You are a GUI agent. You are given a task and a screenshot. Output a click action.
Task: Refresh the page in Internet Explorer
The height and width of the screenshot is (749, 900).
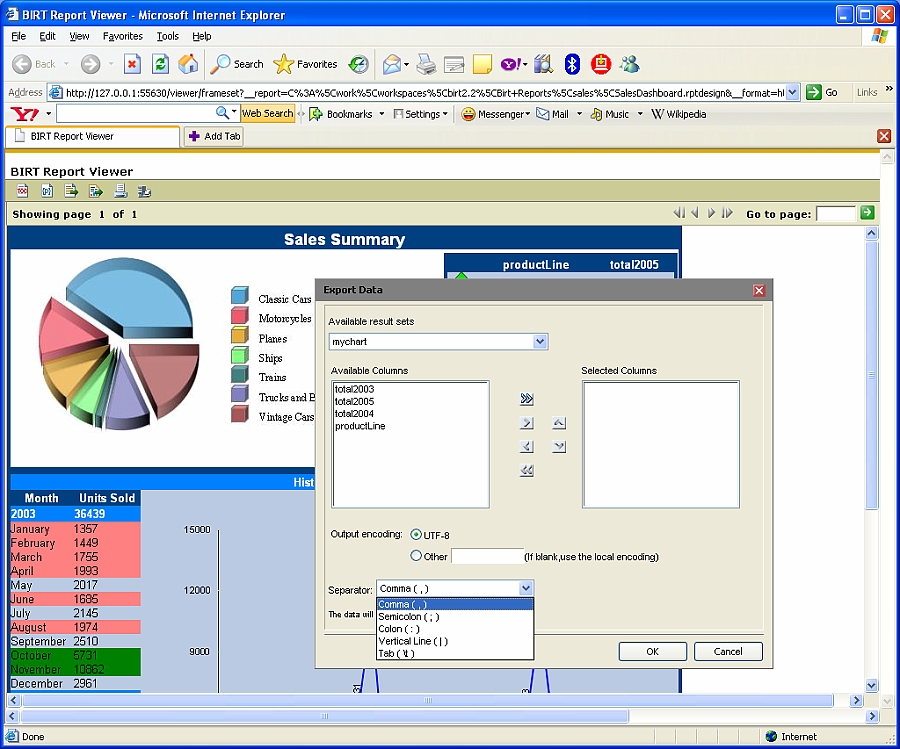coord(159,62)
